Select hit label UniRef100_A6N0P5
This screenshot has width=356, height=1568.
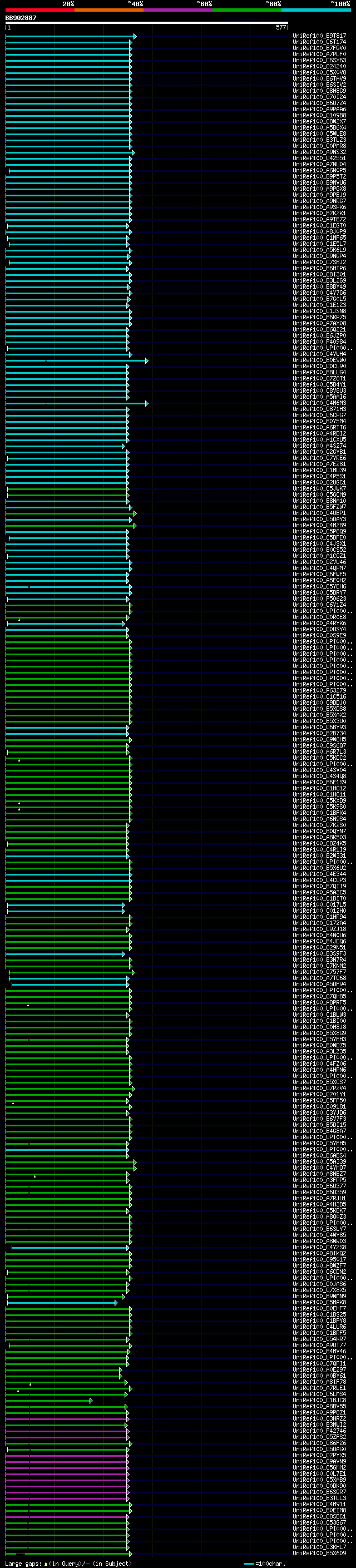[319, 170]
